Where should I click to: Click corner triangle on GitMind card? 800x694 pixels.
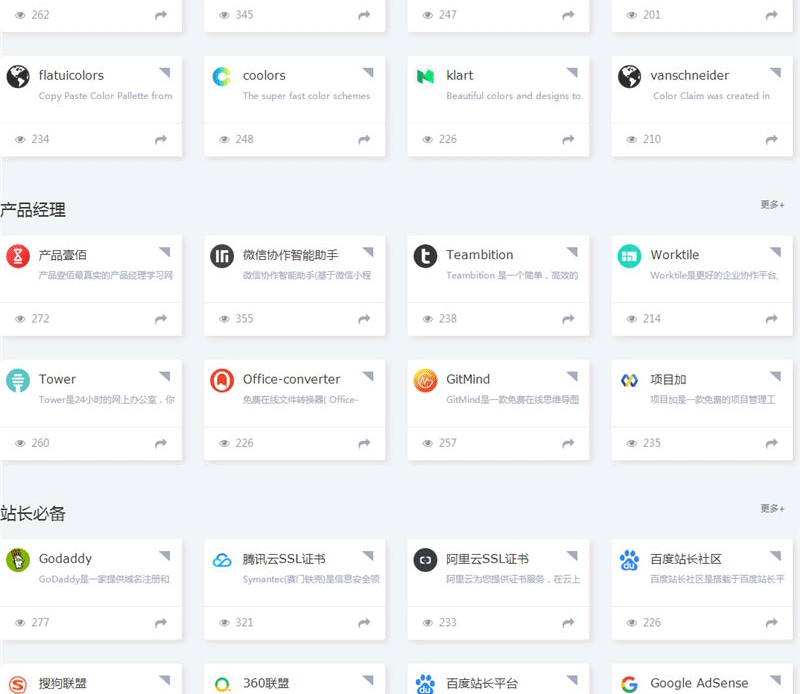(572, 376)
